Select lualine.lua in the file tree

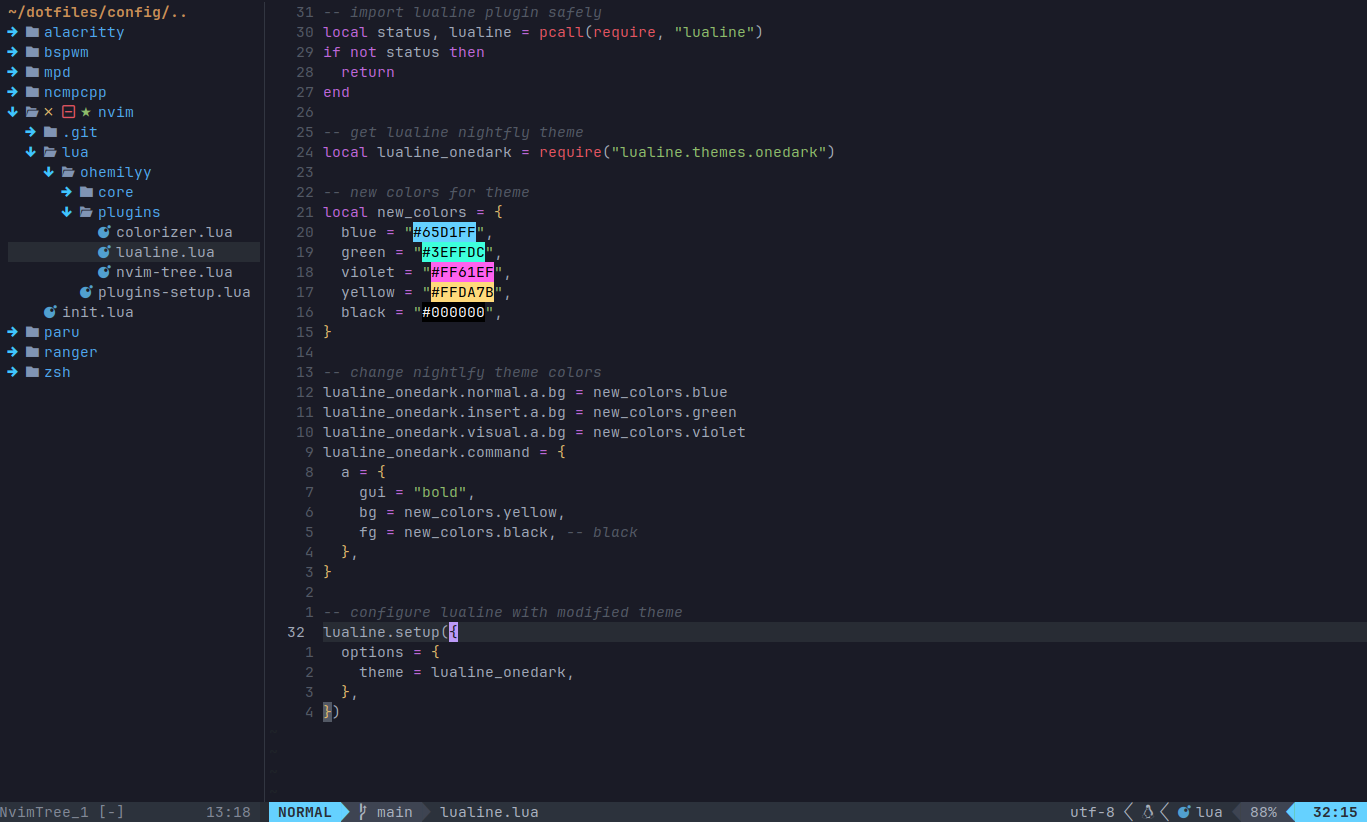165,252
